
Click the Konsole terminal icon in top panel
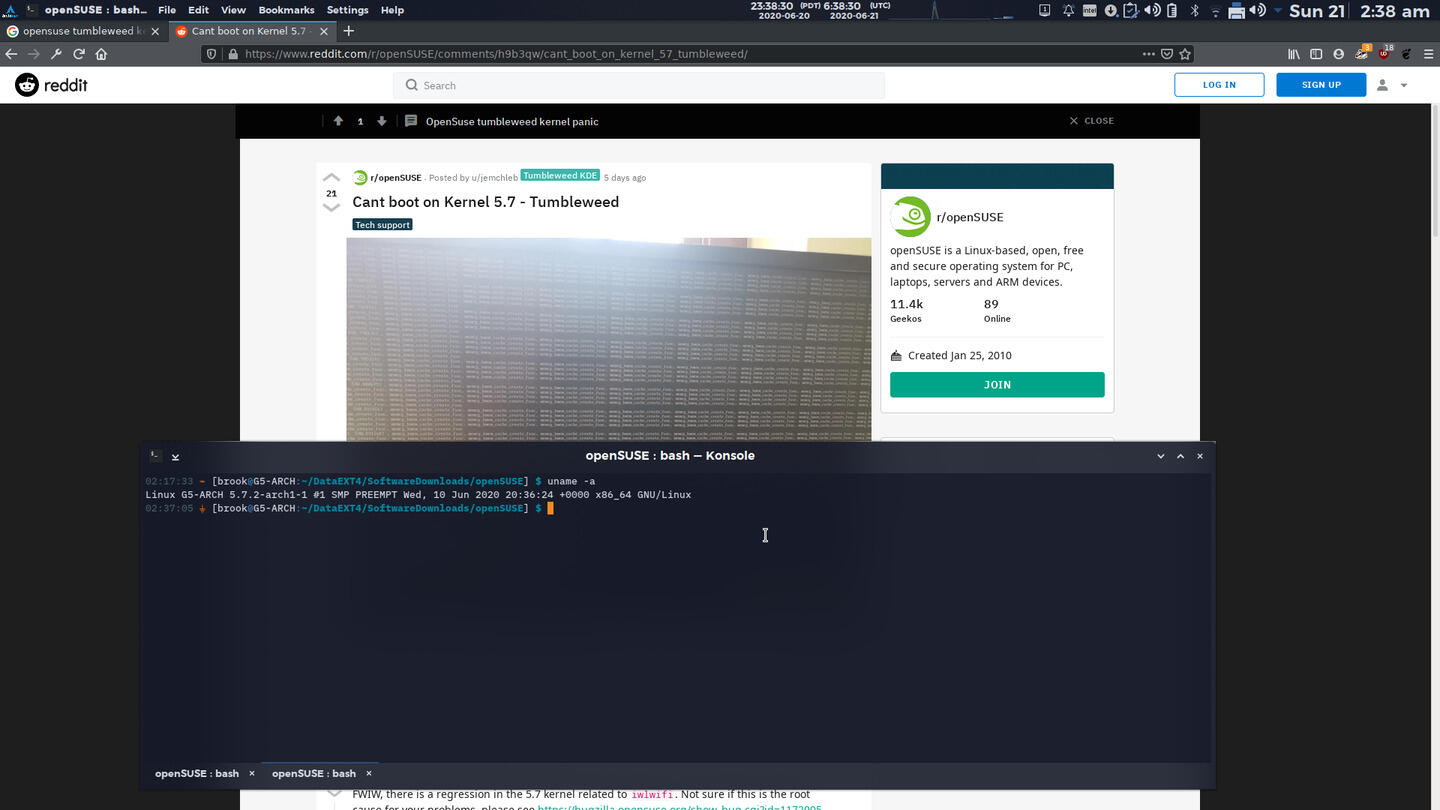[31, 10]
